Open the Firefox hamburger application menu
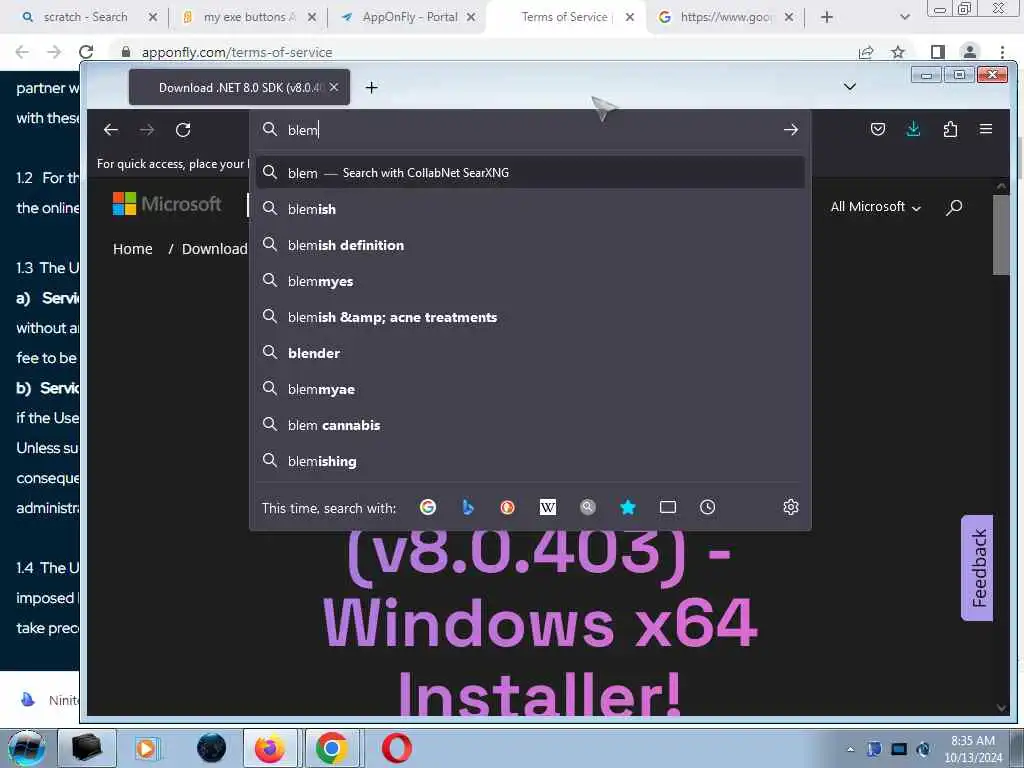Image resolution: width=1024 pixels, height=768 pixels. (986, 129)
